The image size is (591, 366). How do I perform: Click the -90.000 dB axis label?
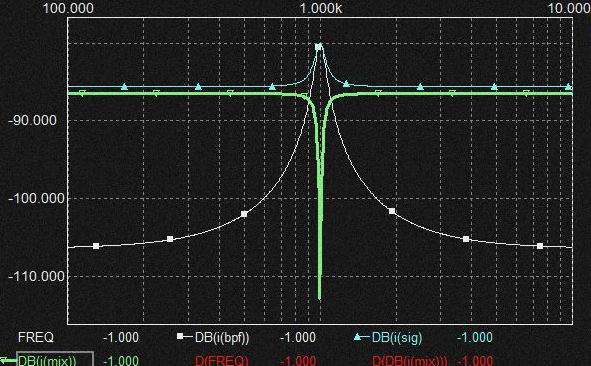[x=32, y=121]
